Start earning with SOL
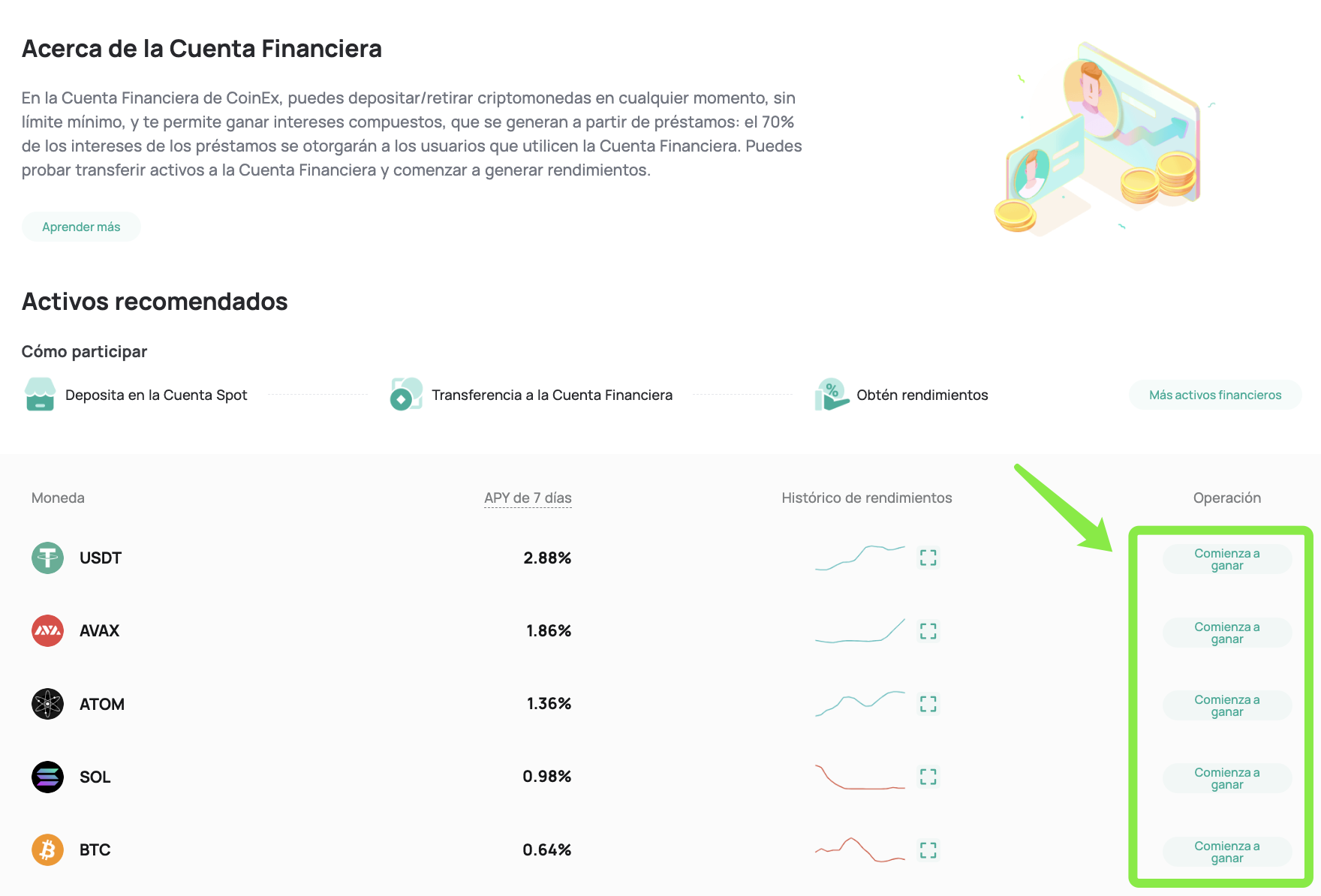Image resolution: width=1321 pixels, height=896 pixels. (x=1226, y=778)
